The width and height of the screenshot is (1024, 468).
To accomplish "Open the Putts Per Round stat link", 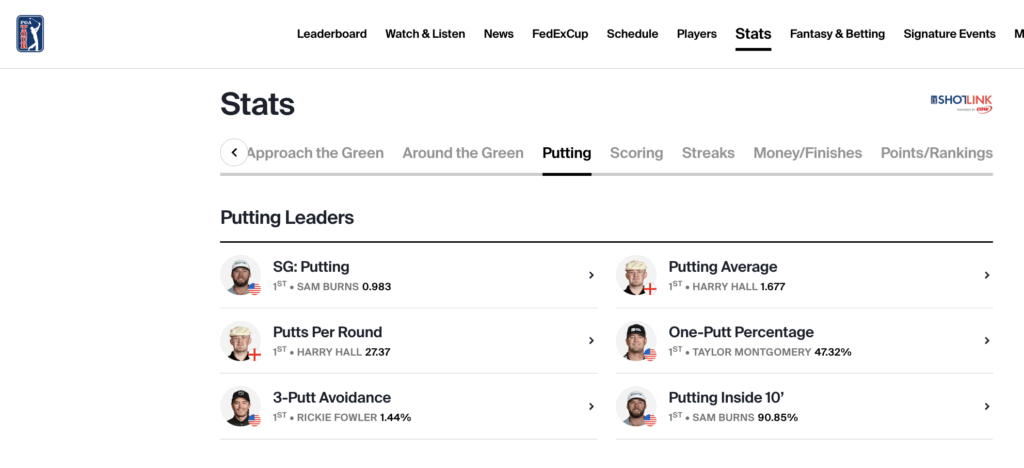I will point(327,332).
